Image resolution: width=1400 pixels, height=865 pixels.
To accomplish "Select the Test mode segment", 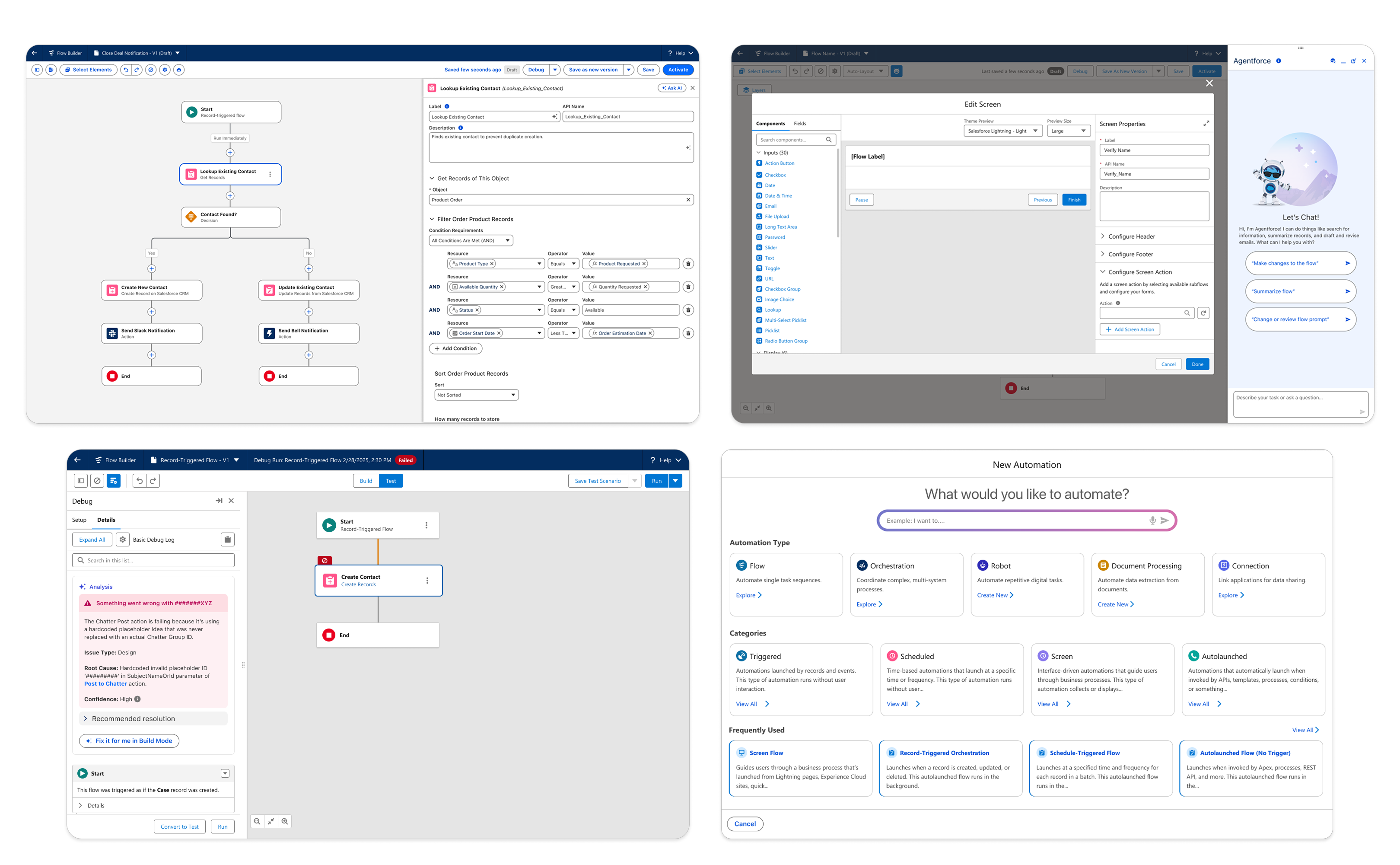I will [x=391, y=481].
